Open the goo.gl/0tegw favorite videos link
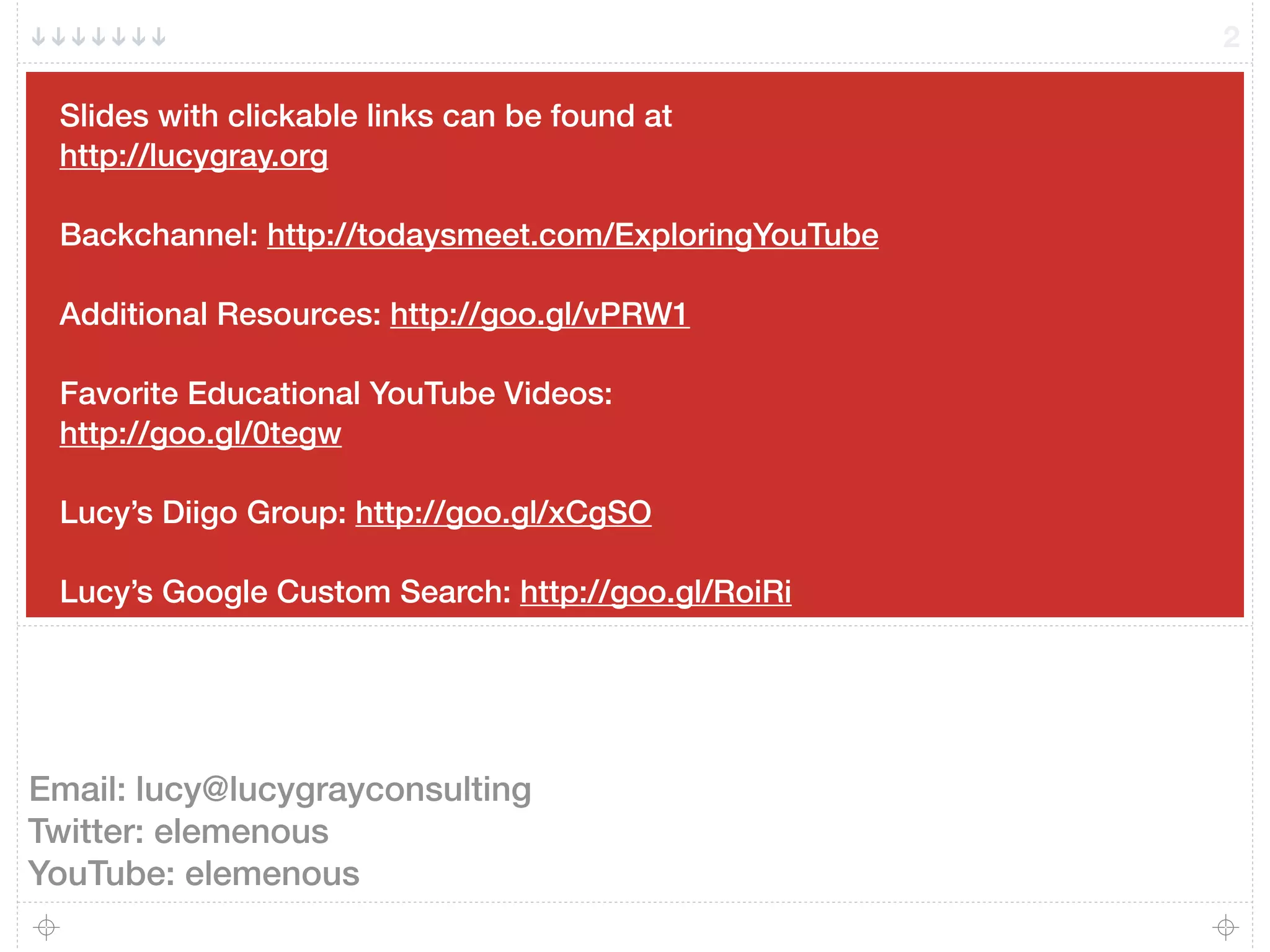Image resolution: width=1270 pixels, height=952 pixels. point(200,433)
